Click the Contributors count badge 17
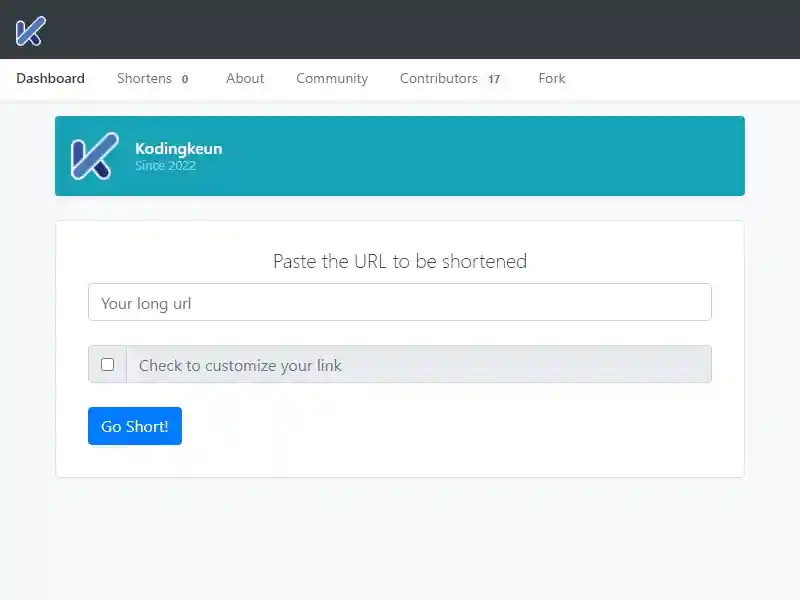 494,79
